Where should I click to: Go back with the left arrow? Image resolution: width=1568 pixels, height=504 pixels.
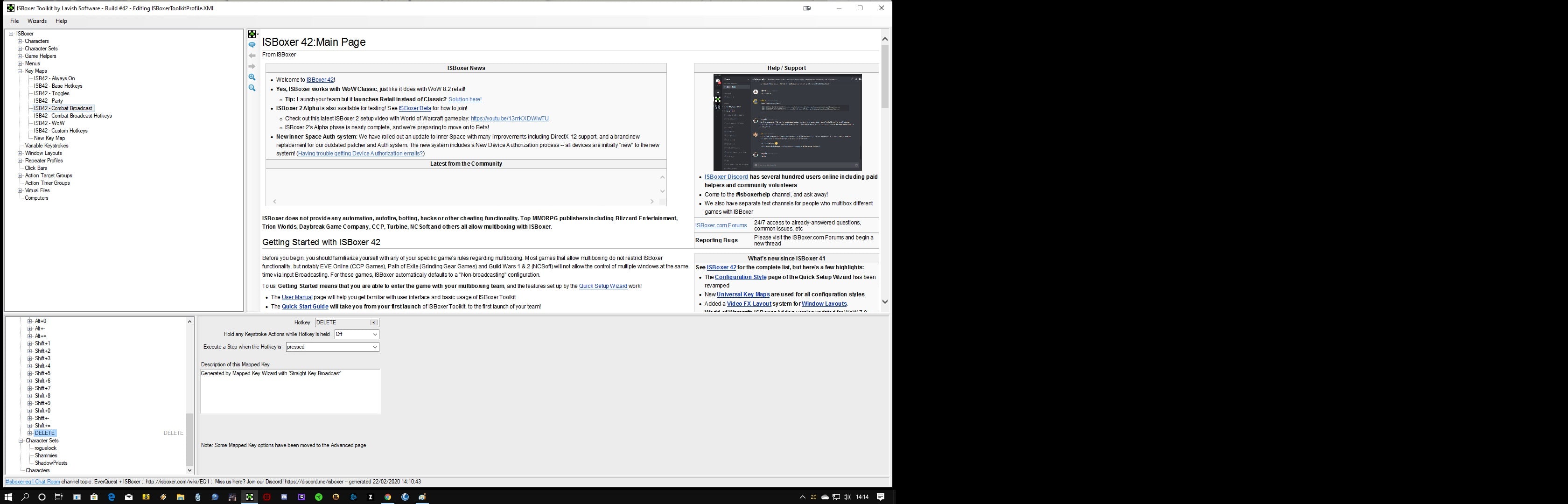click(x=252, y=56)
